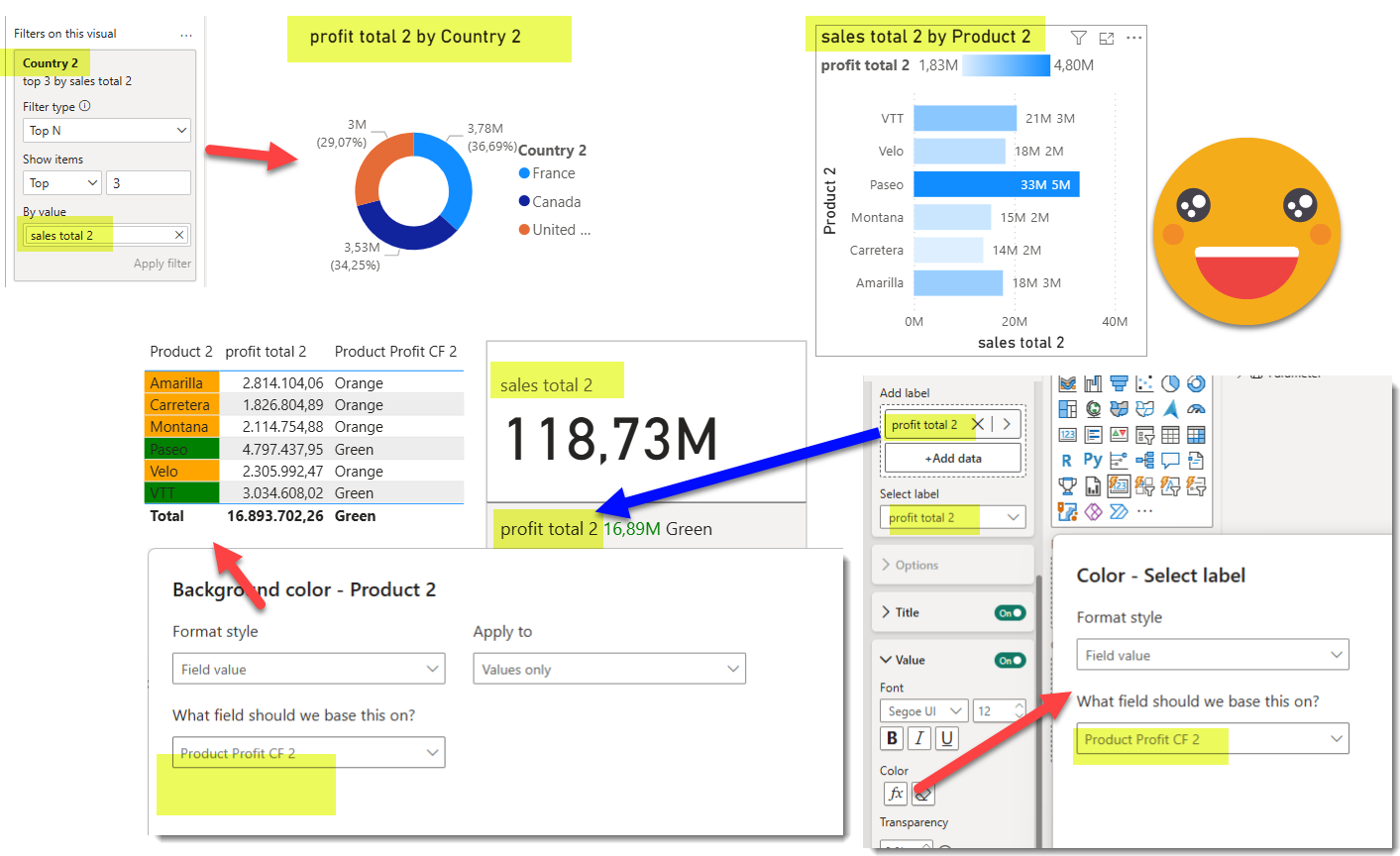
Task: Click the filter funnel icon on bar chart
Action: point(1079,38)
